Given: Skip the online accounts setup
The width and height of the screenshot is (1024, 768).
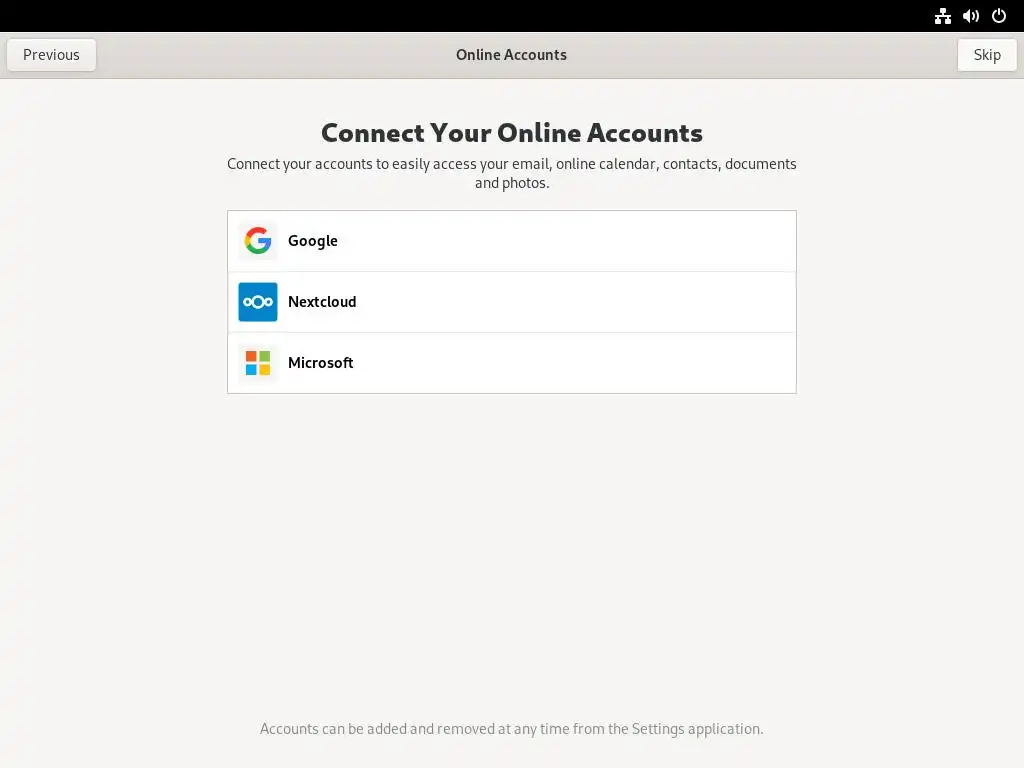Looking at the screenshot, I should click(x=987, y=55).
